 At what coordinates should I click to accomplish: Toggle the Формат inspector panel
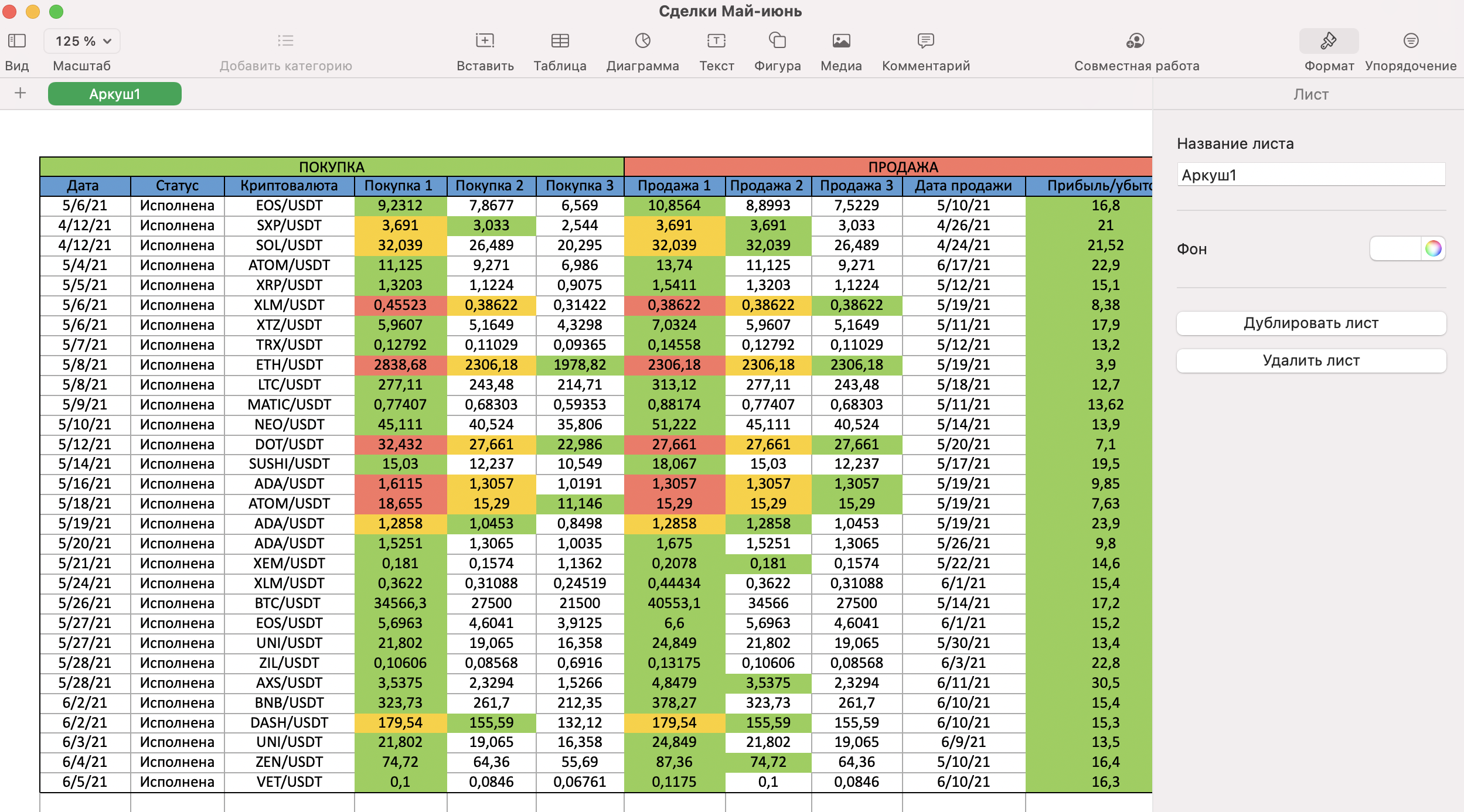(x=1329, y=40)
